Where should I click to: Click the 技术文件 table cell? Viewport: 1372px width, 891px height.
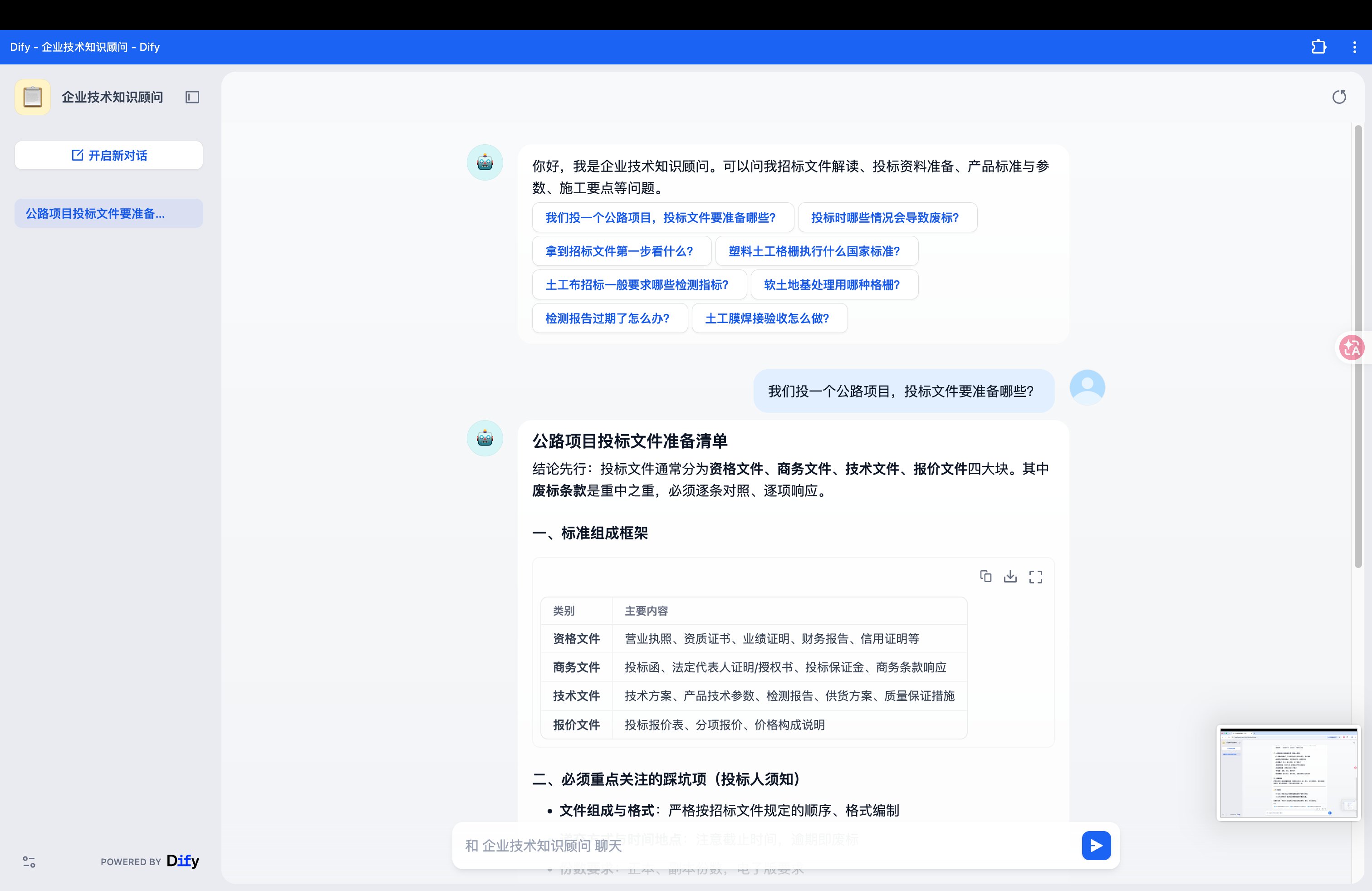pyautogui.click(x=577, y=695)
